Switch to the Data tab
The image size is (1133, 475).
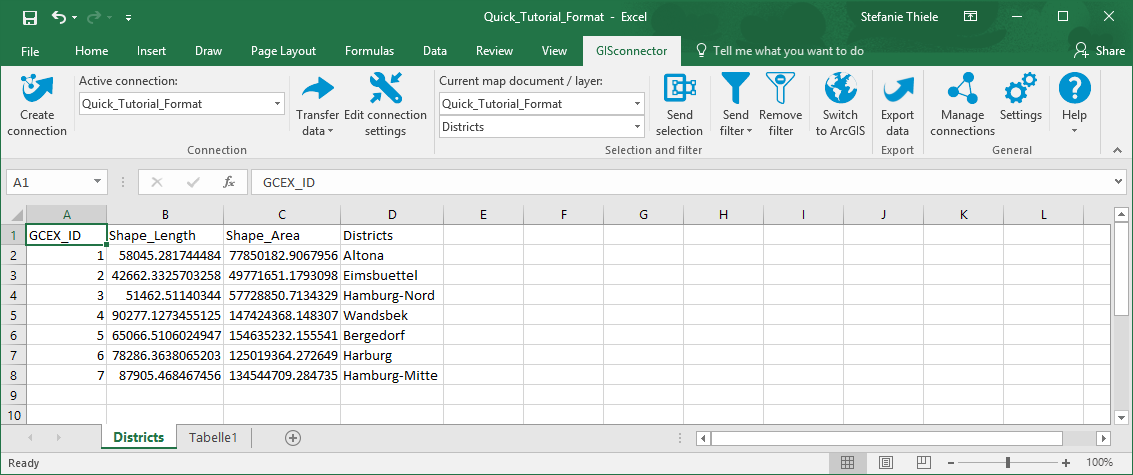tap(434, 51)
